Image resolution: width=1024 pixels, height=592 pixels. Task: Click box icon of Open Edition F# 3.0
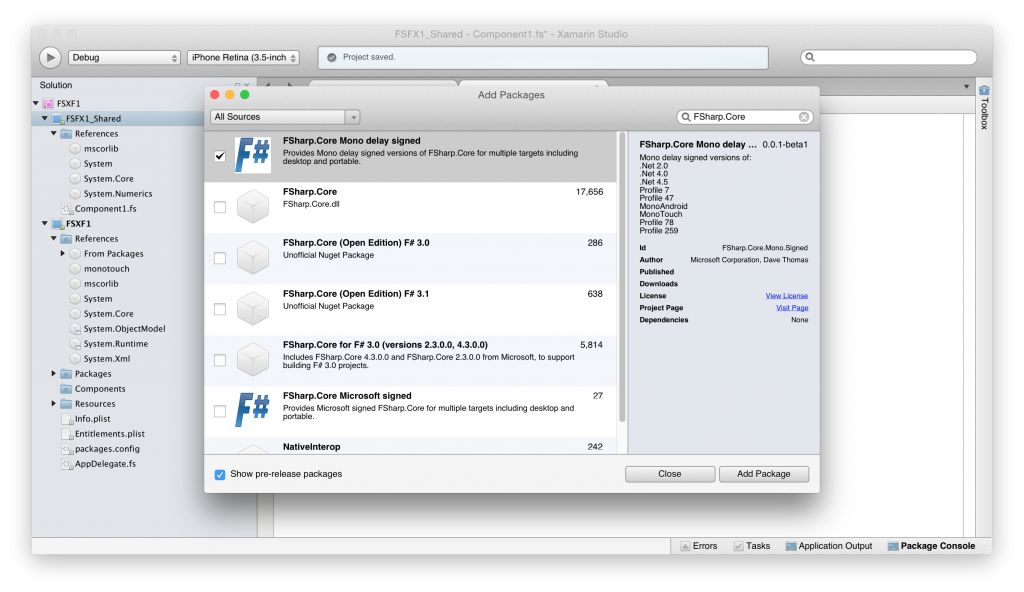tap(253, 257)
